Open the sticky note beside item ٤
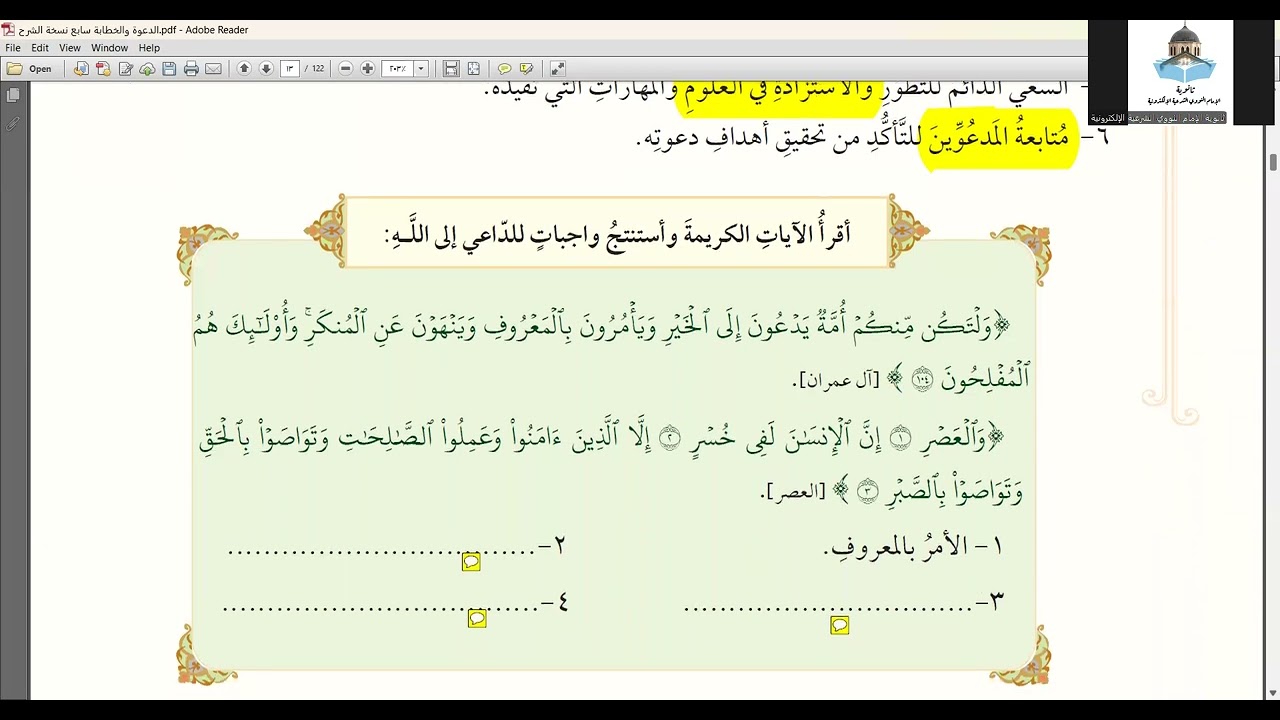The width and height of the screenshot is (1280, 720). point(477,619)
